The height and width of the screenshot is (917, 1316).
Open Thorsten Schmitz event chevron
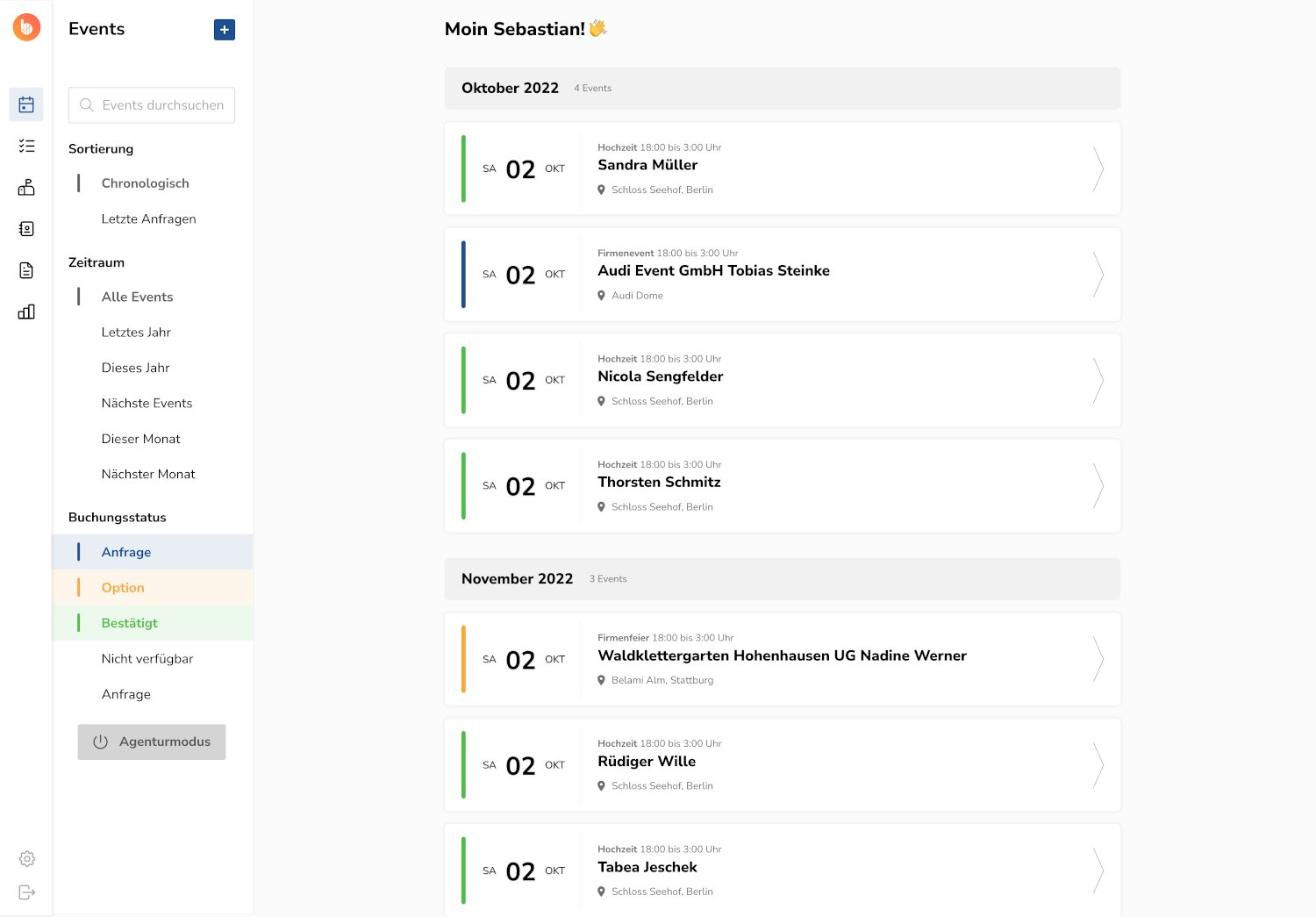1098,486
